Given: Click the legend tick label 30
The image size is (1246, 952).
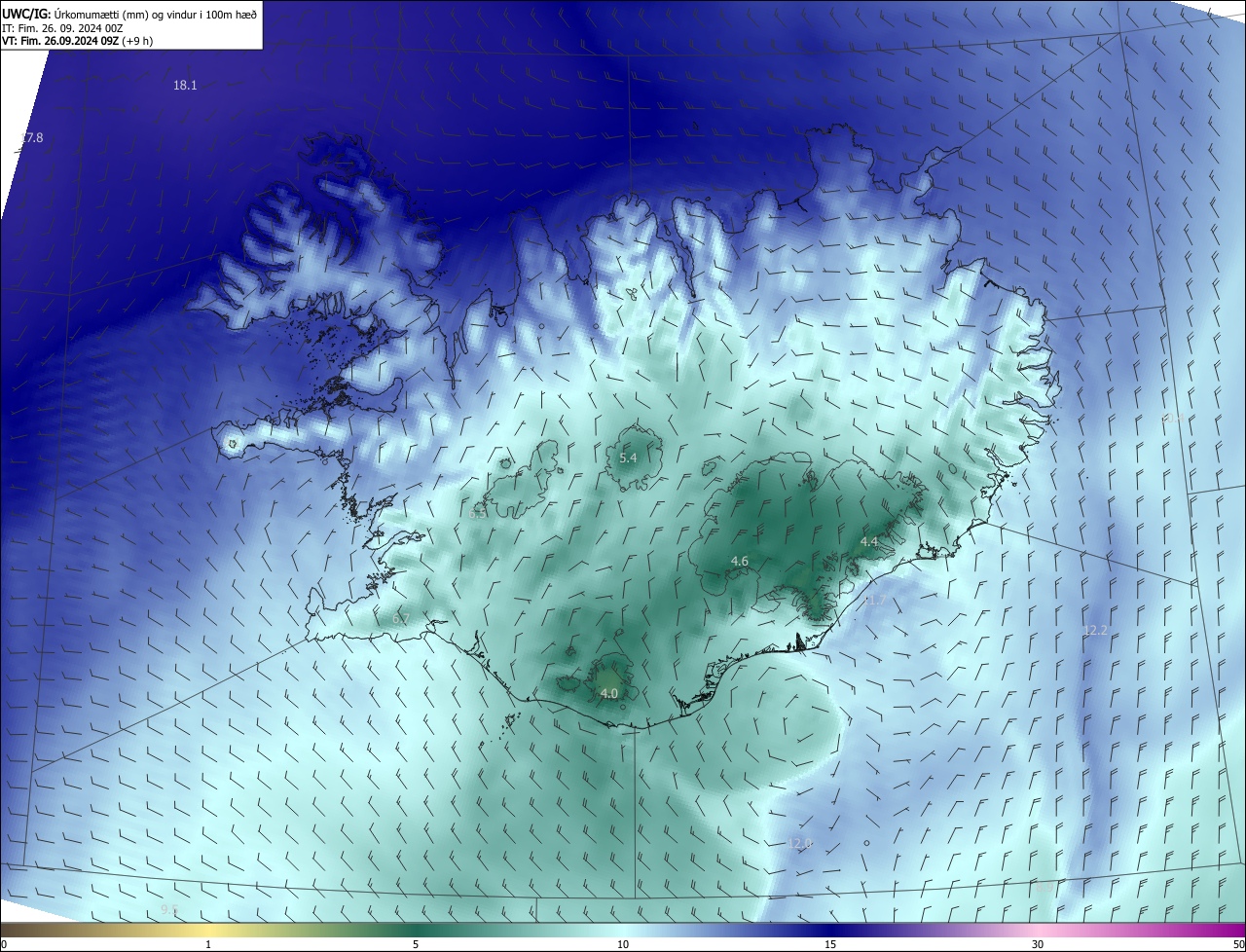Looking at the screenshot, I should pyautogui.click(x=1038, y=944).
